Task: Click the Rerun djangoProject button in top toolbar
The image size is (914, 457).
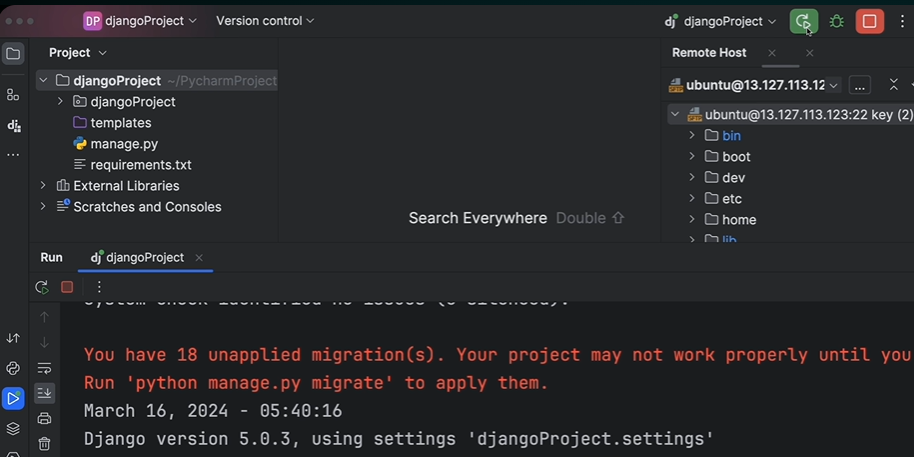Action: (x=803, y=22)
